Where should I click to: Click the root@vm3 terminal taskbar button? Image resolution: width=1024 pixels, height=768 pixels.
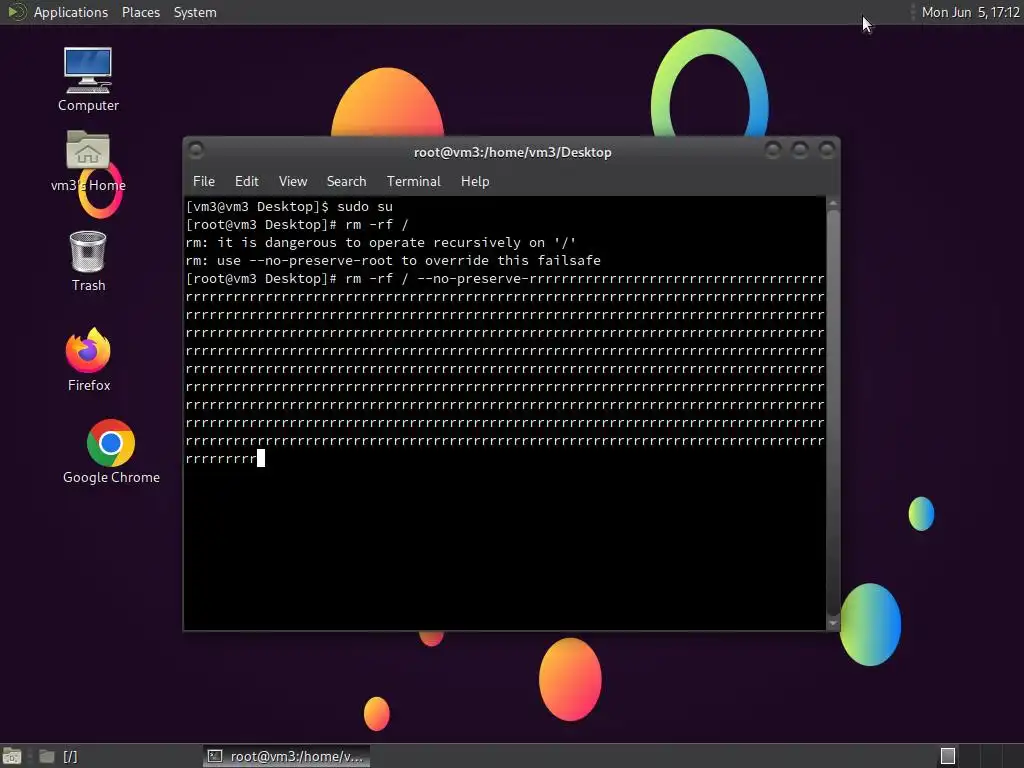click(x=286, y=756)
